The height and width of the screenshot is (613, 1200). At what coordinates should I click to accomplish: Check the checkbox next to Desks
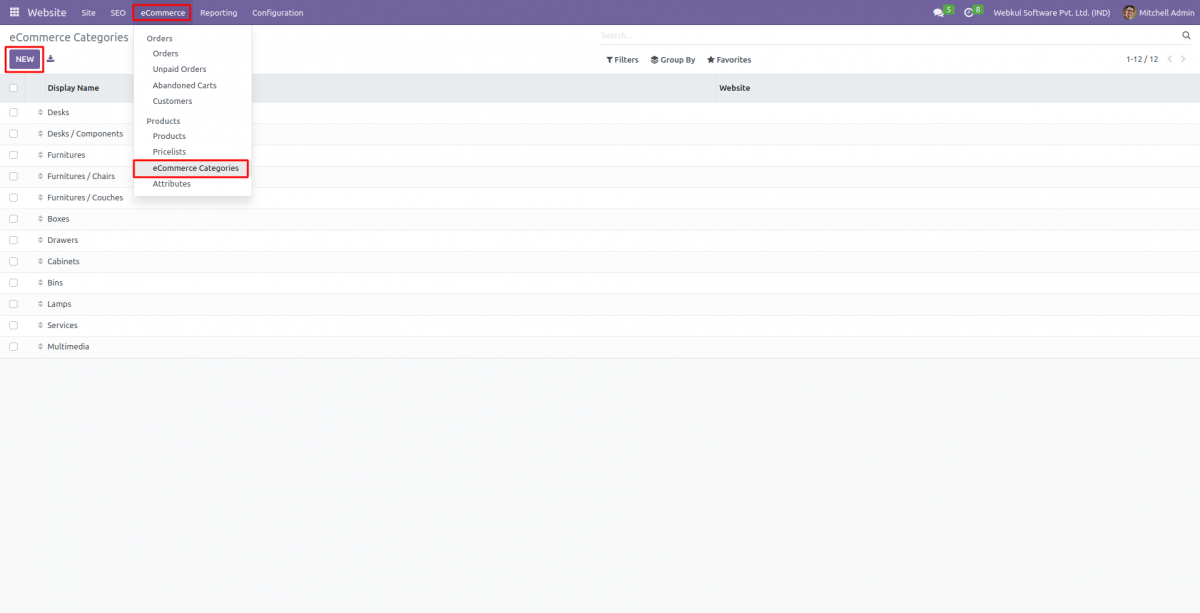[x=13, y=112]
